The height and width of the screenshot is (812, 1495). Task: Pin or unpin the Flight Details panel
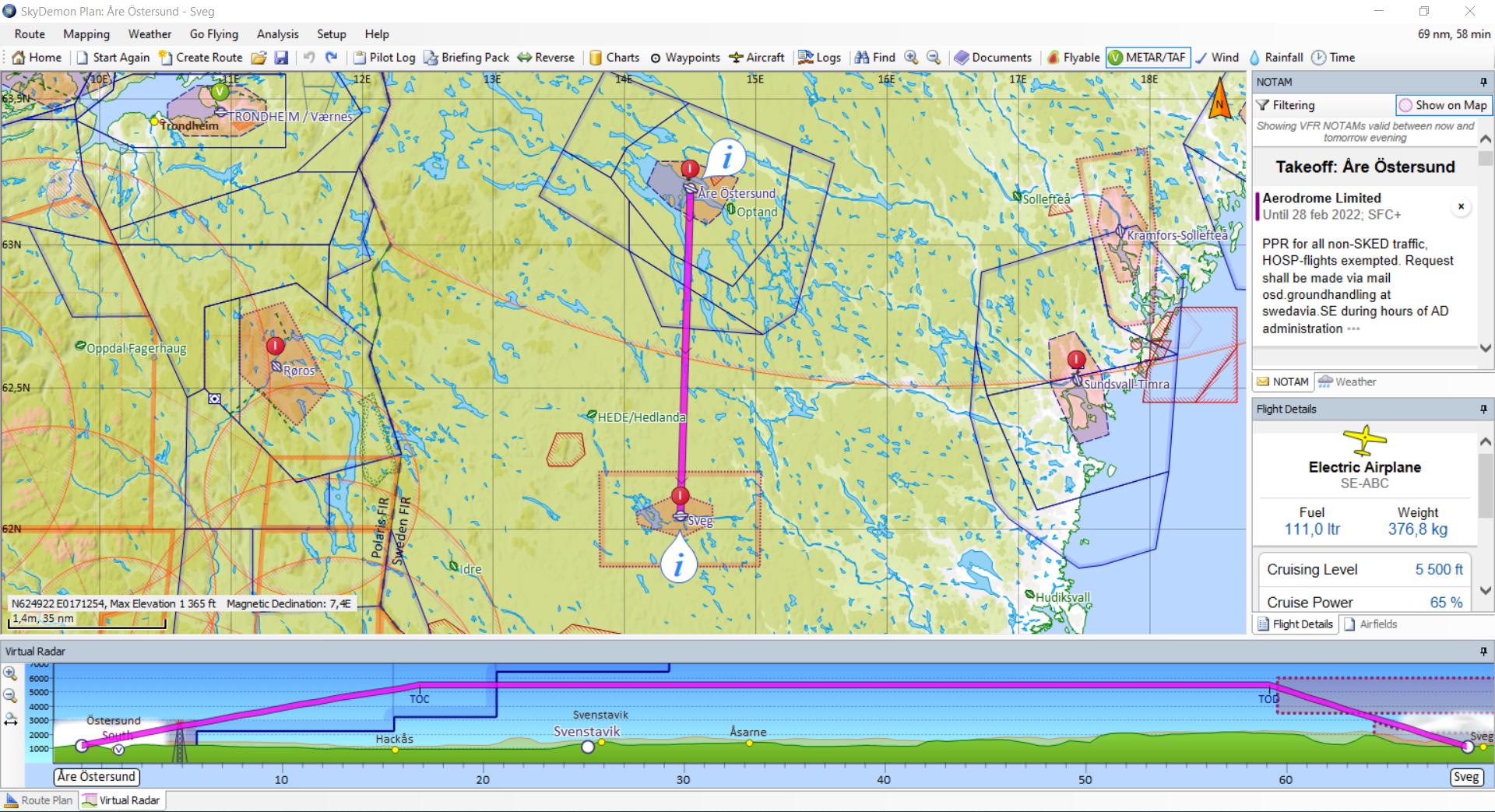tap(1483, 409)
